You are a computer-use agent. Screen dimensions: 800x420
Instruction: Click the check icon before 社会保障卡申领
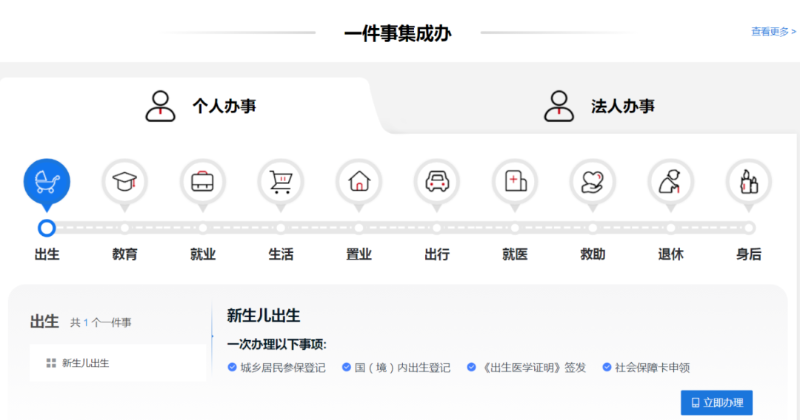[x=607, y=367]
